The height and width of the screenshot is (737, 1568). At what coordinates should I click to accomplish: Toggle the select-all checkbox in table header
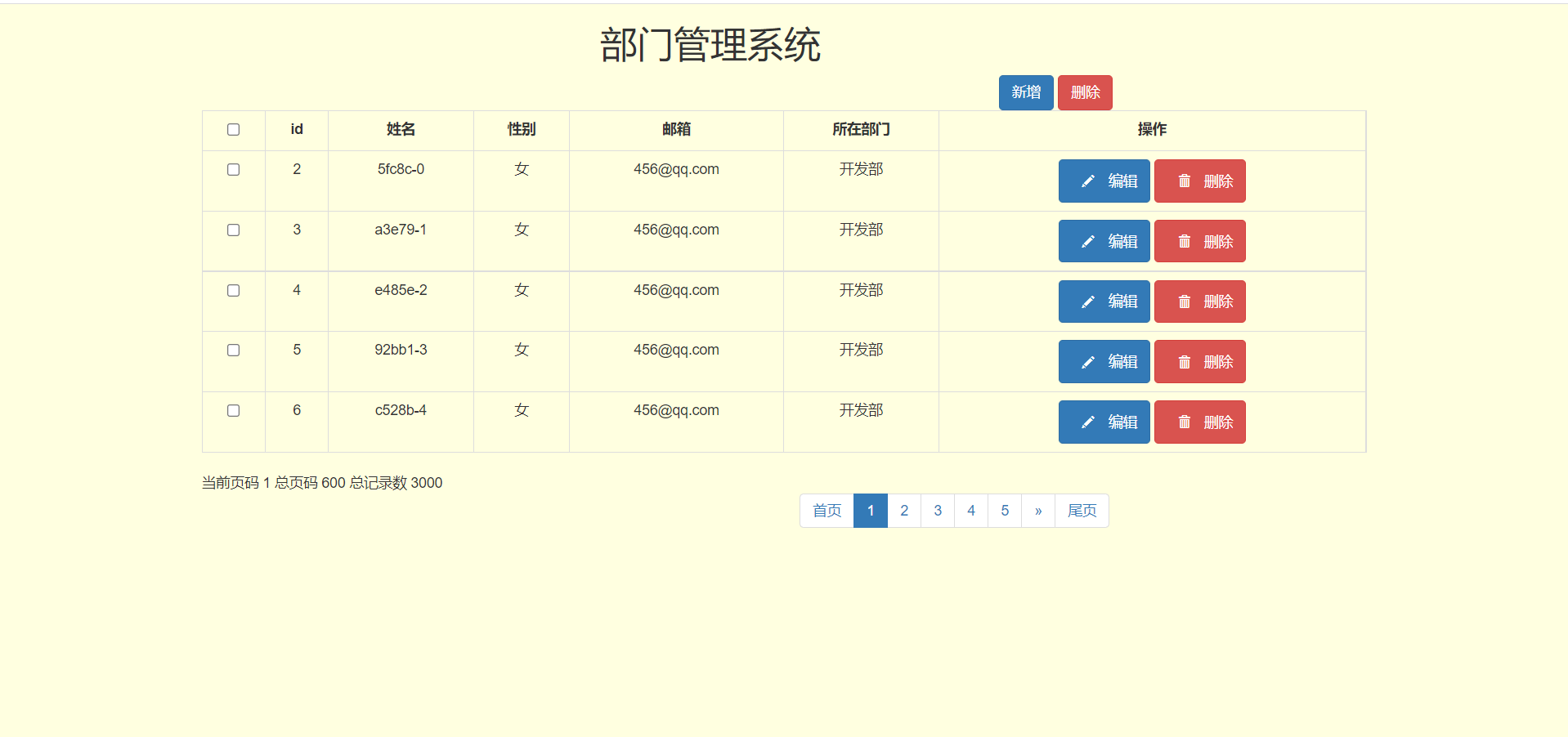[x=233, y=129]
